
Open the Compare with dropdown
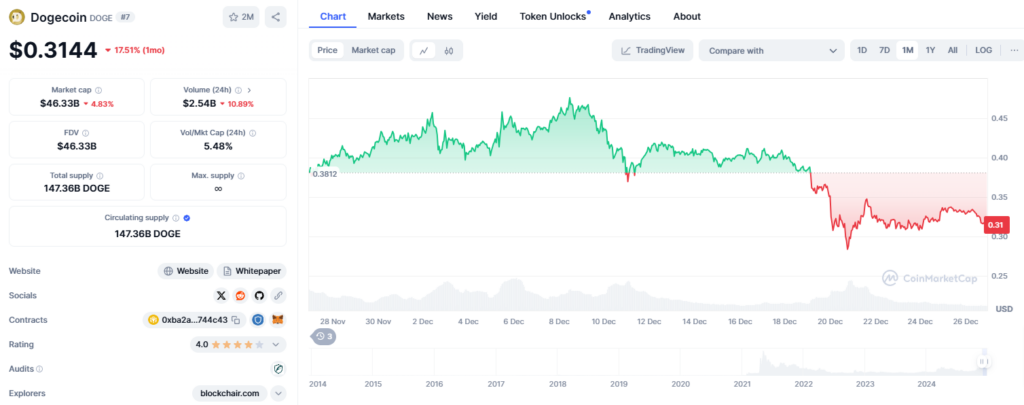[771, 51]
